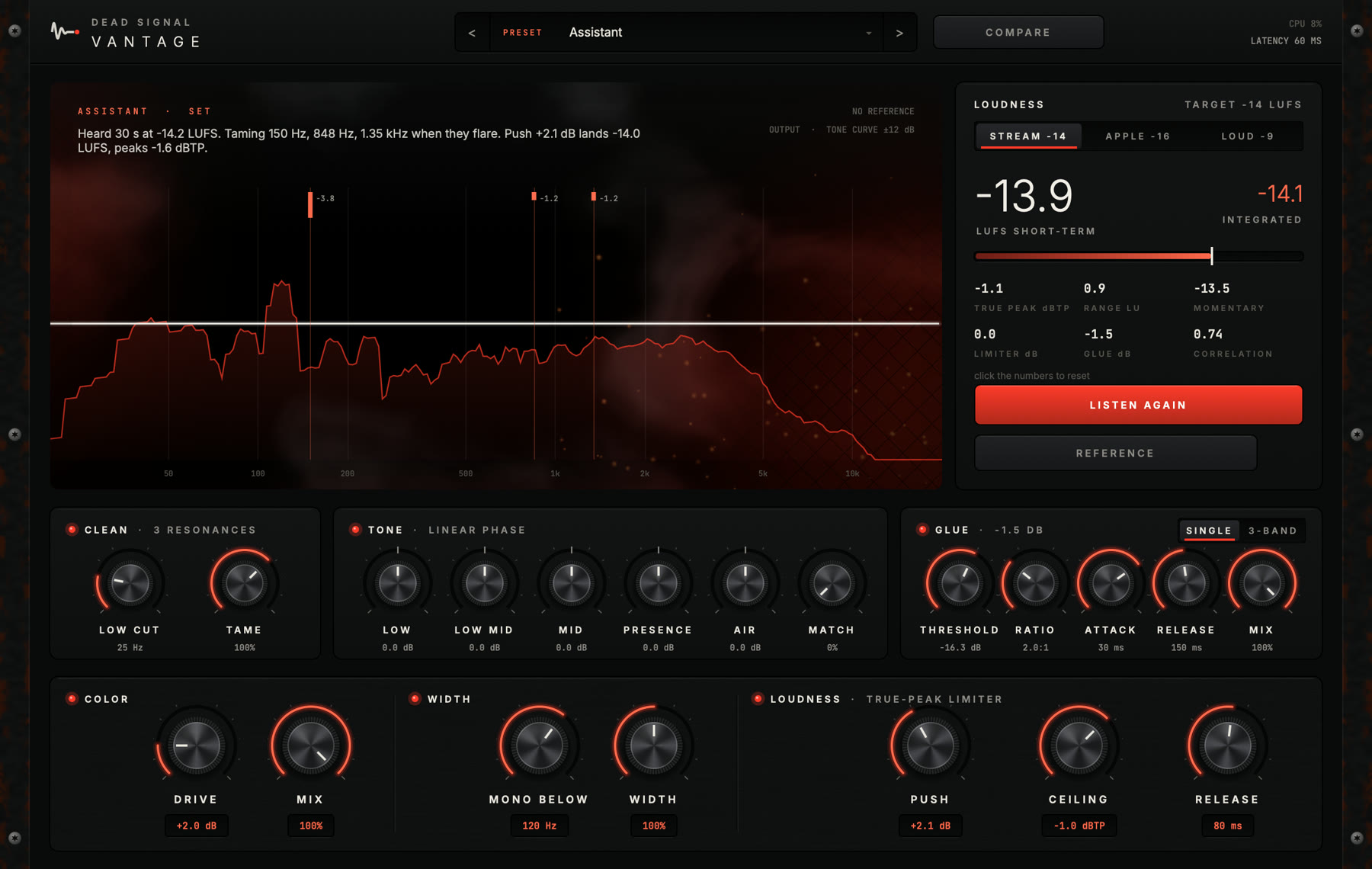Click the Drive +2.0 dB value field
Image resolution: width=1372 pixels, height=869 pixels.
coord(197,826)
